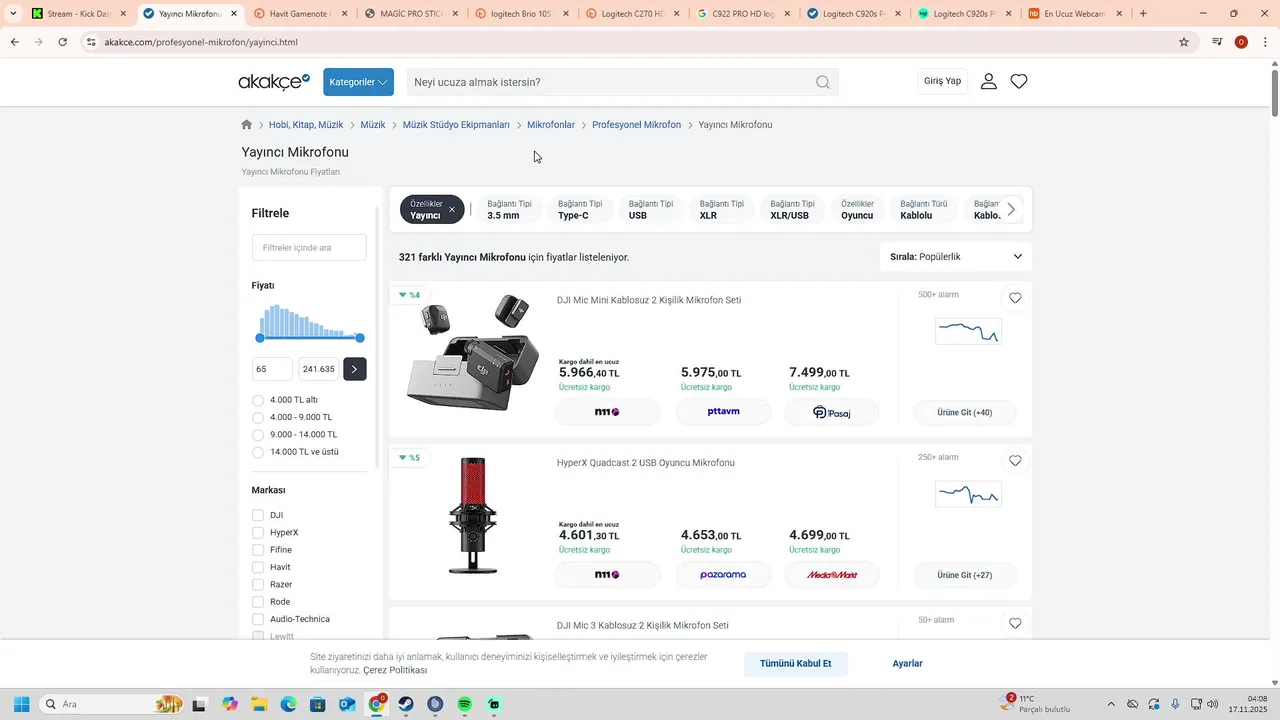Open MediaMarkt store offer
This screenshot has height=720, width=1280.
point(831,575)
